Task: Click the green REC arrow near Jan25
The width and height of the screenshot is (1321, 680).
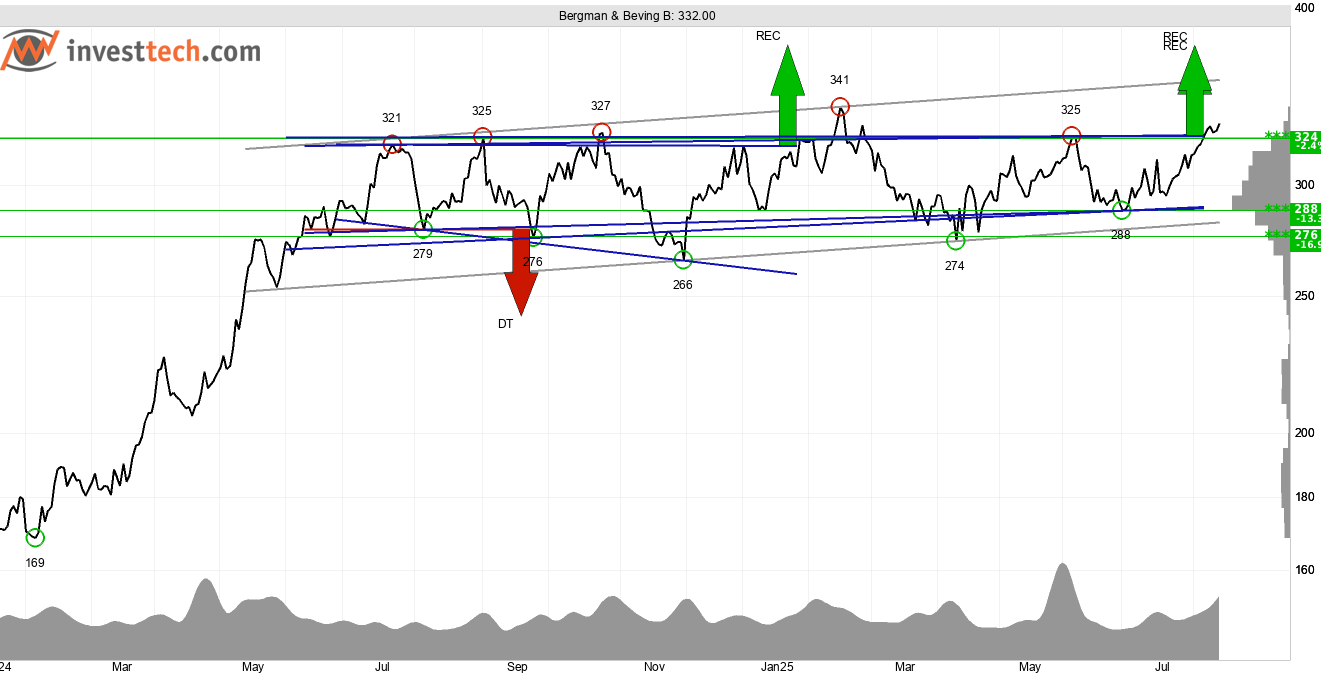Action: (x=788, y=95)
